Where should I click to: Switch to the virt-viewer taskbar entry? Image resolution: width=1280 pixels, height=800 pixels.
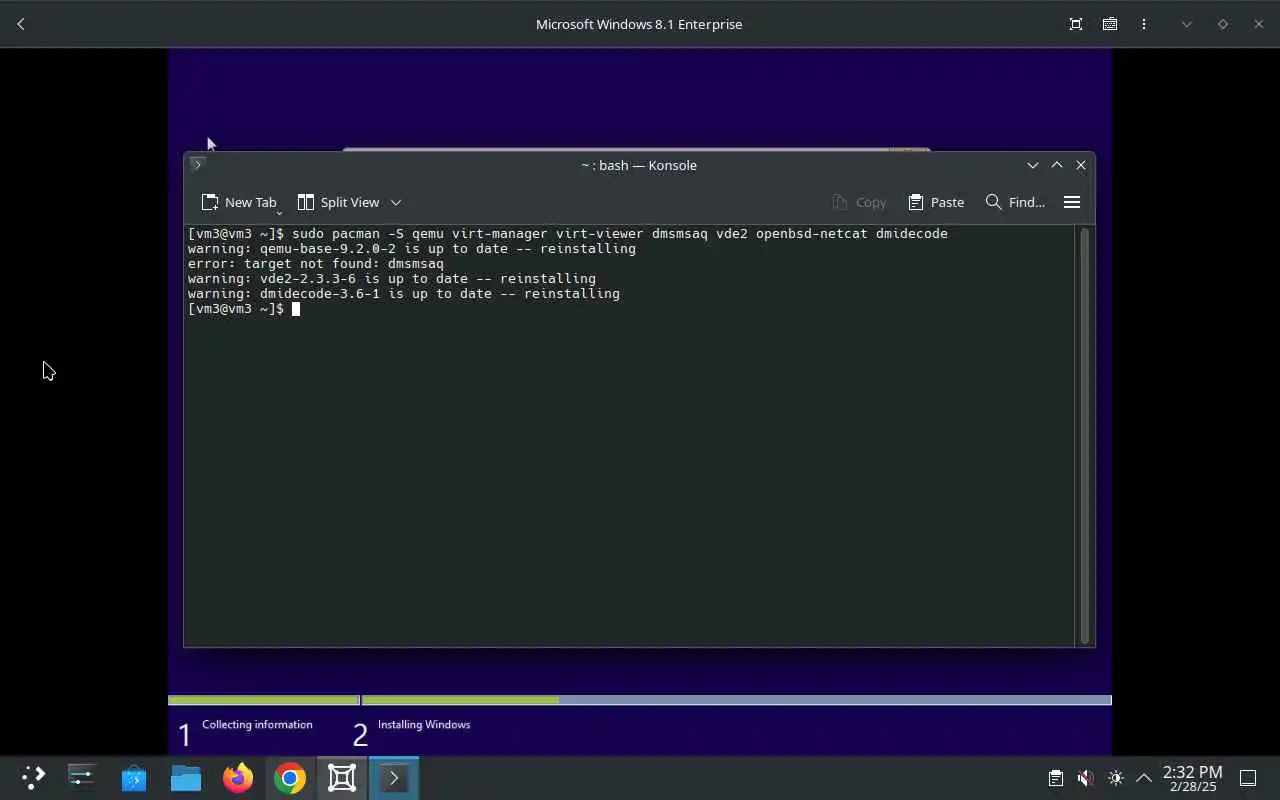point(341,777)
